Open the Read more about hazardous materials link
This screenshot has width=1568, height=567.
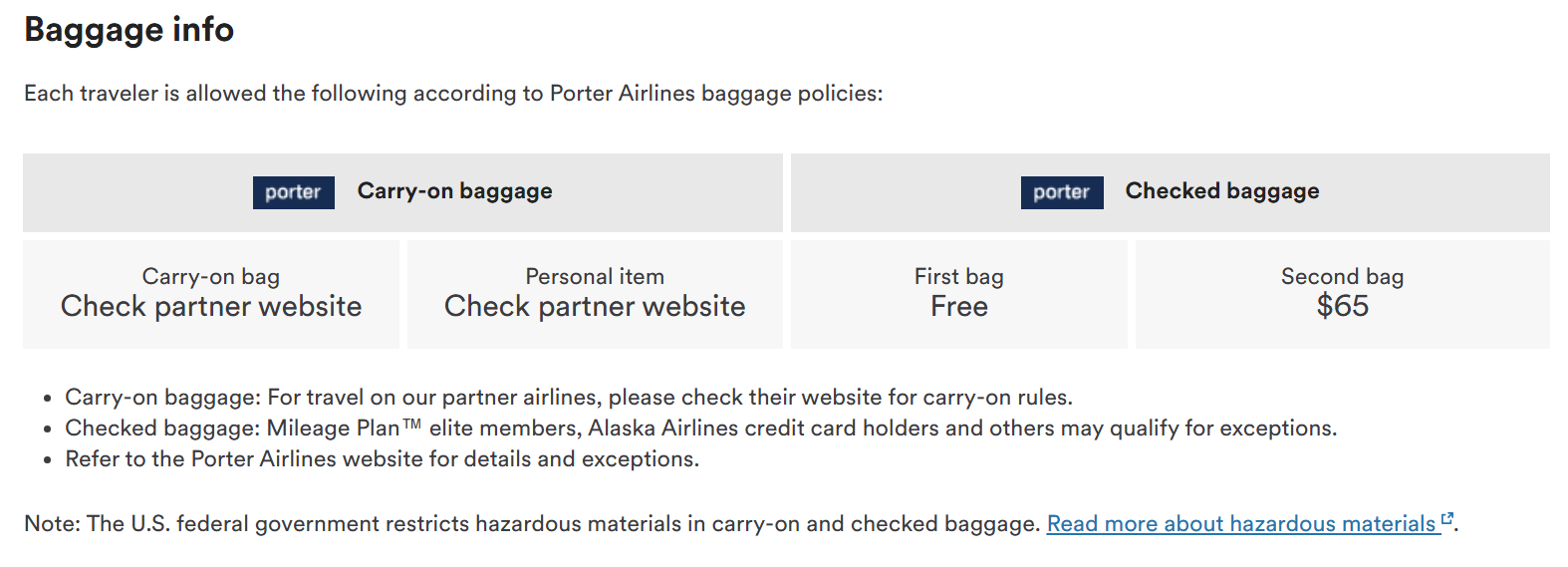(1240, 524)
